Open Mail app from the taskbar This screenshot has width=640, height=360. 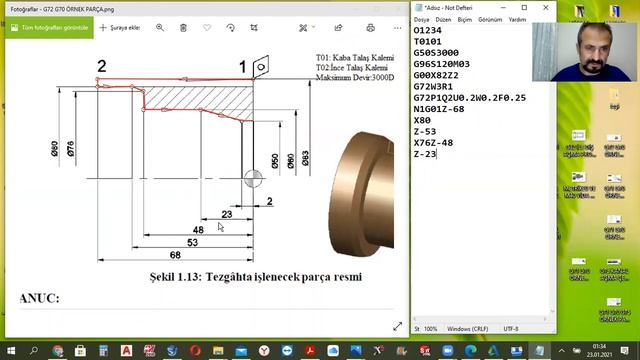[241, 351]
